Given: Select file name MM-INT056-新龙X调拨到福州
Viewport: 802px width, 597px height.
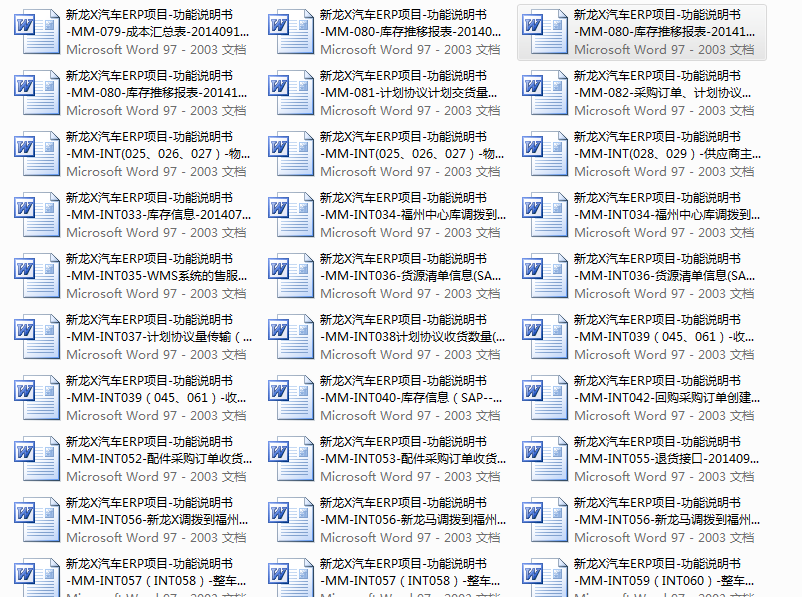Looking at the screenshot, I should [158, 511].
